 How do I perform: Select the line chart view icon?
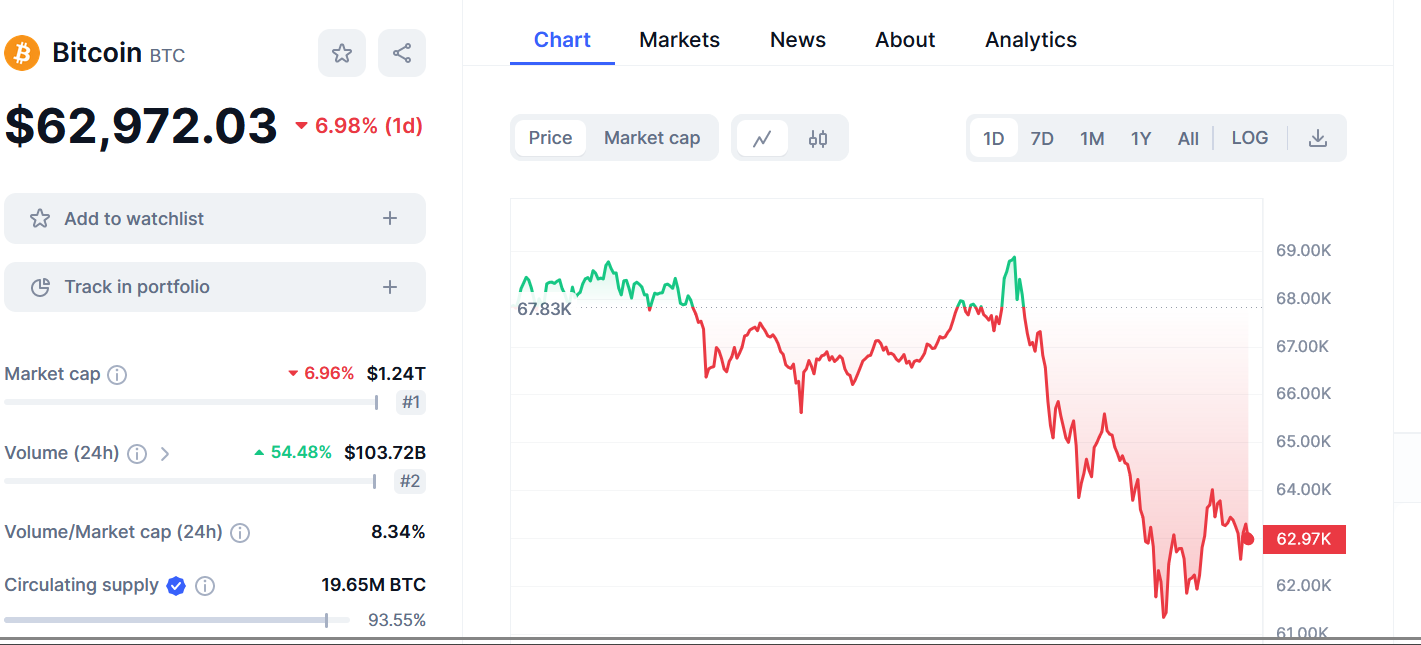(x=762, y=138)
